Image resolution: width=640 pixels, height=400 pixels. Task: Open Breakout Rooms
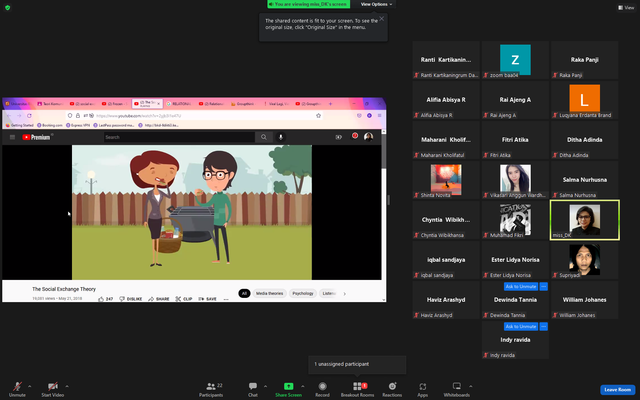point(358,389)
